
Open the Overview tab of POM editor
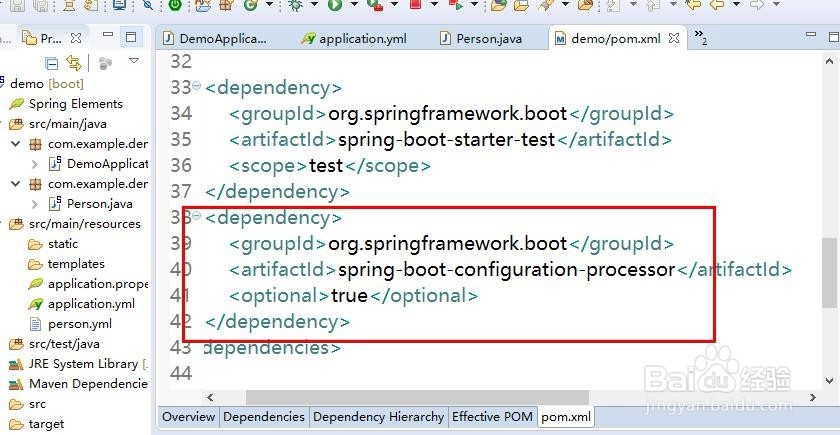pos(189,417)
